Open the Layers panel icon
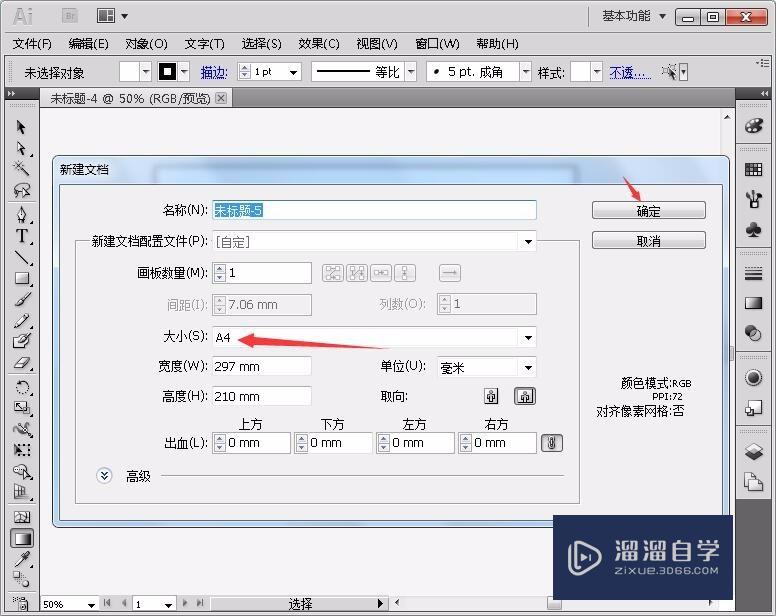The width and height of the screenshot is (776, 616). (x=753, y=452)
